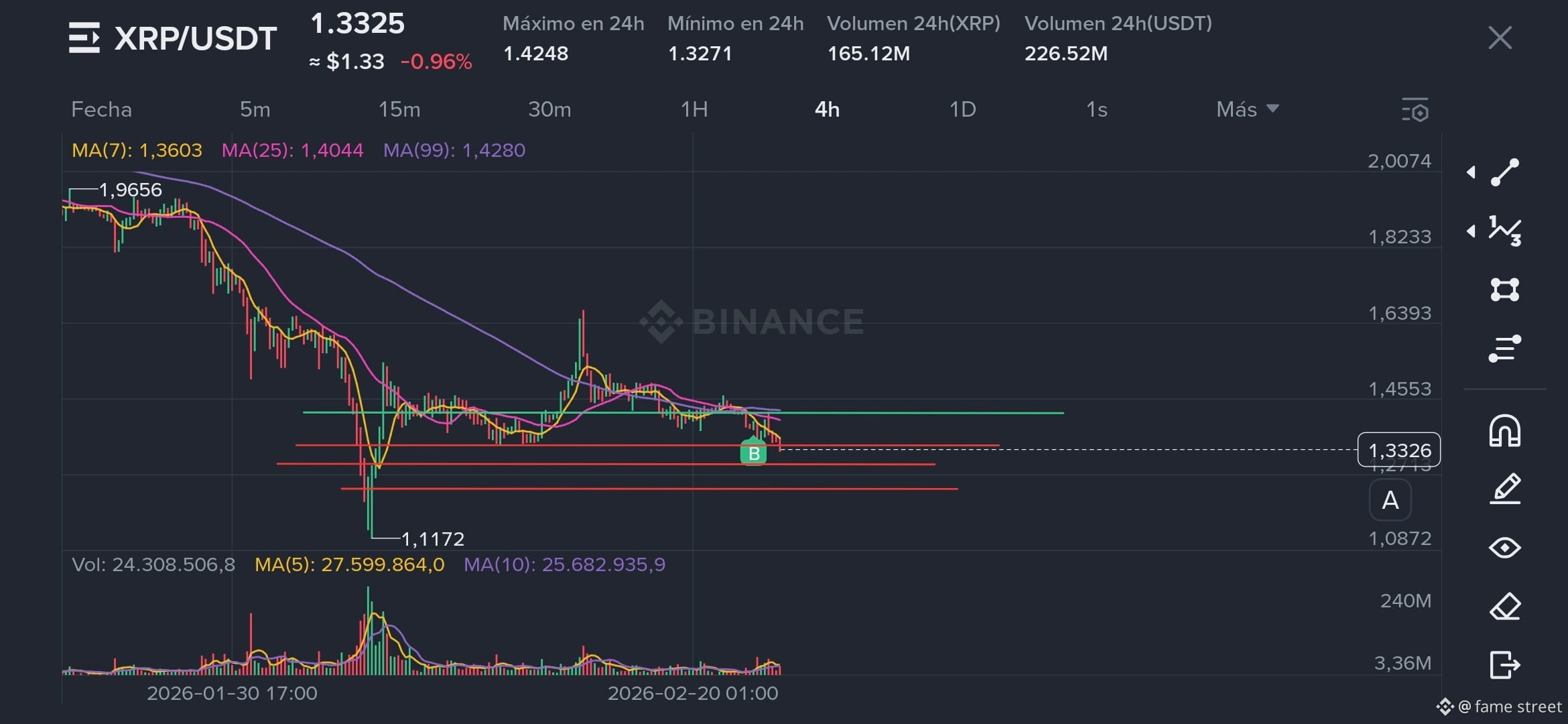This screenshot has width=1568, height=724.
Task: Switch to the 5m timeframe
Action: [x=255, y=109]
